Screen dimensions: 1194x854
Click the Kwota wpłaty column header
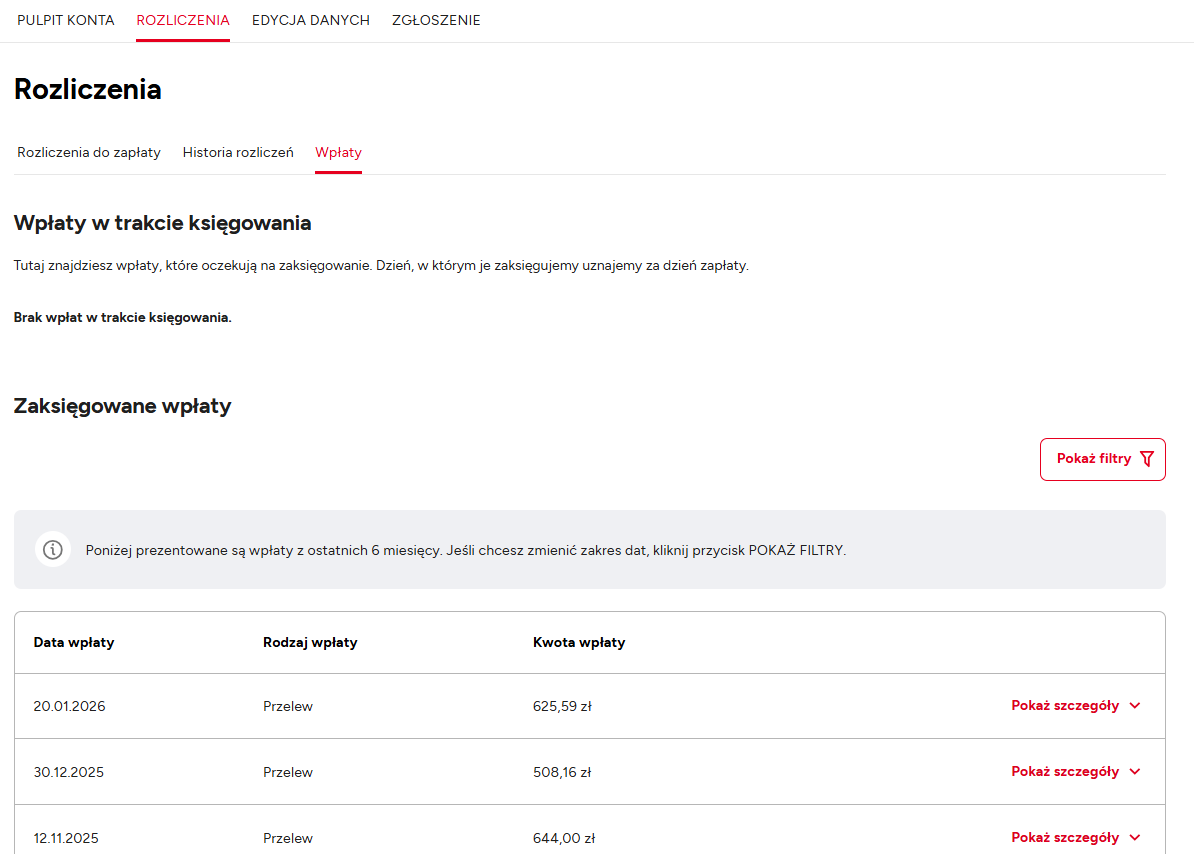coord(579,643)
